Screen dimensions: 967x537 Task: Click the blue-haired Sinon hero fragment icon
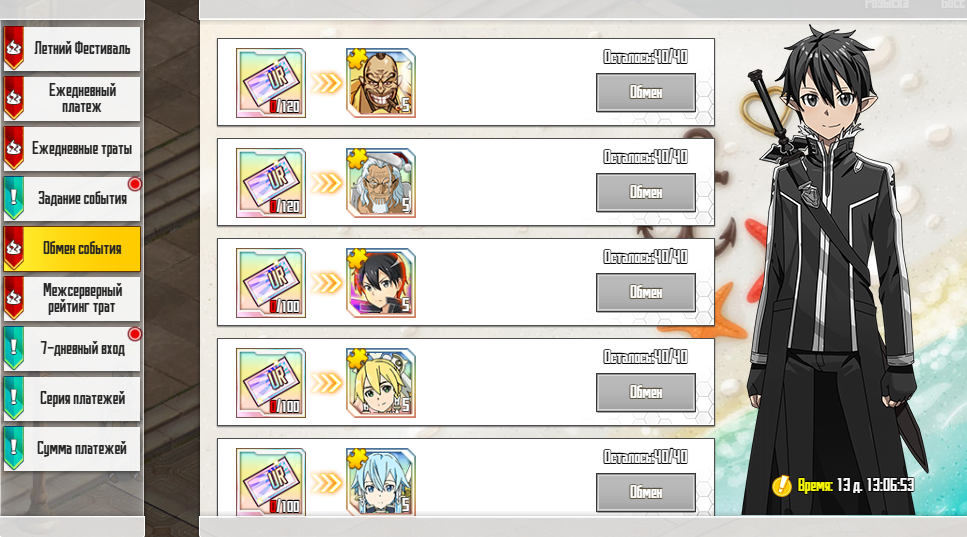coord(381,482)
